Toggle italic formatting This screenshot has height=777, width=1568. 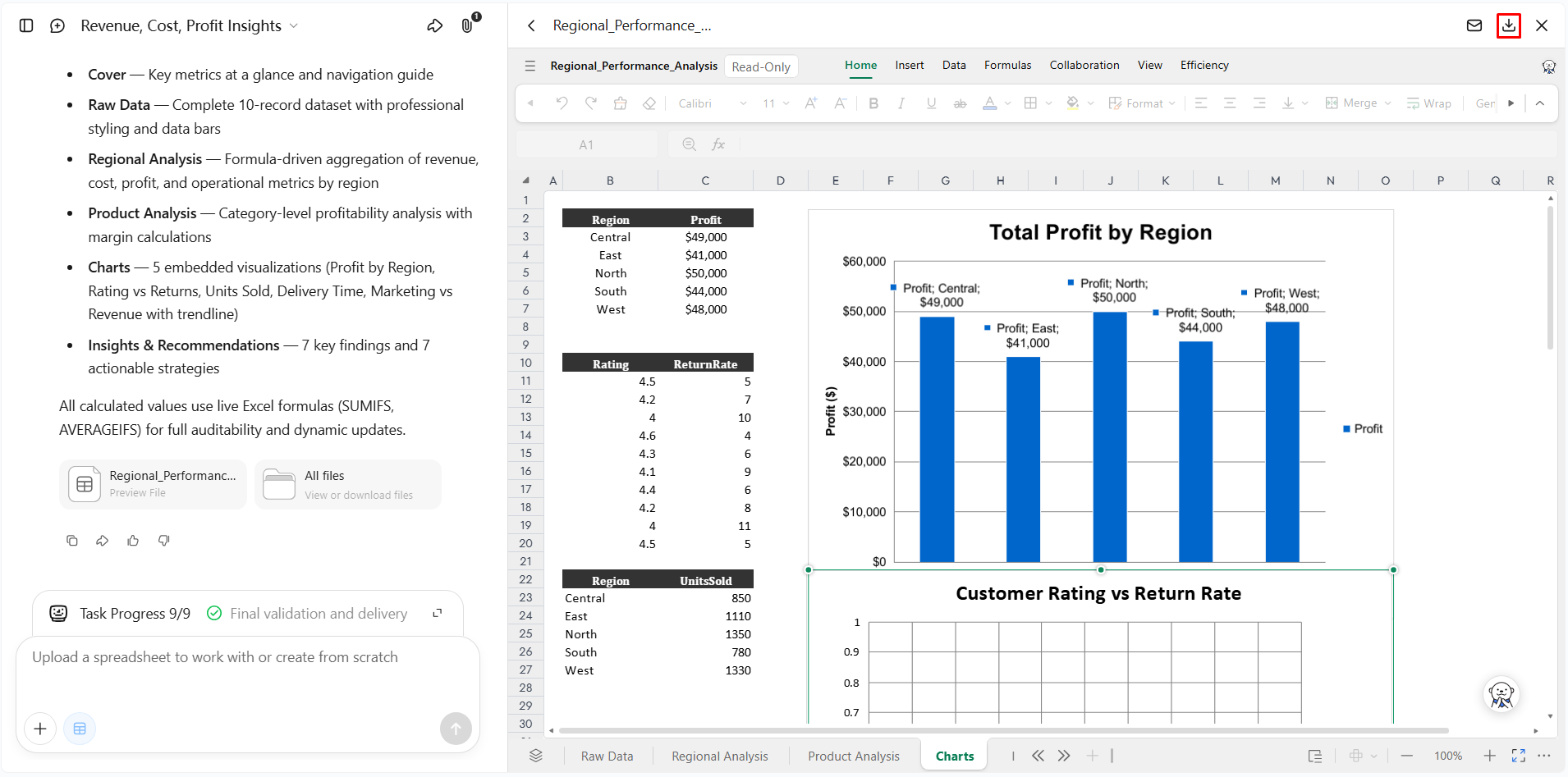901,103
